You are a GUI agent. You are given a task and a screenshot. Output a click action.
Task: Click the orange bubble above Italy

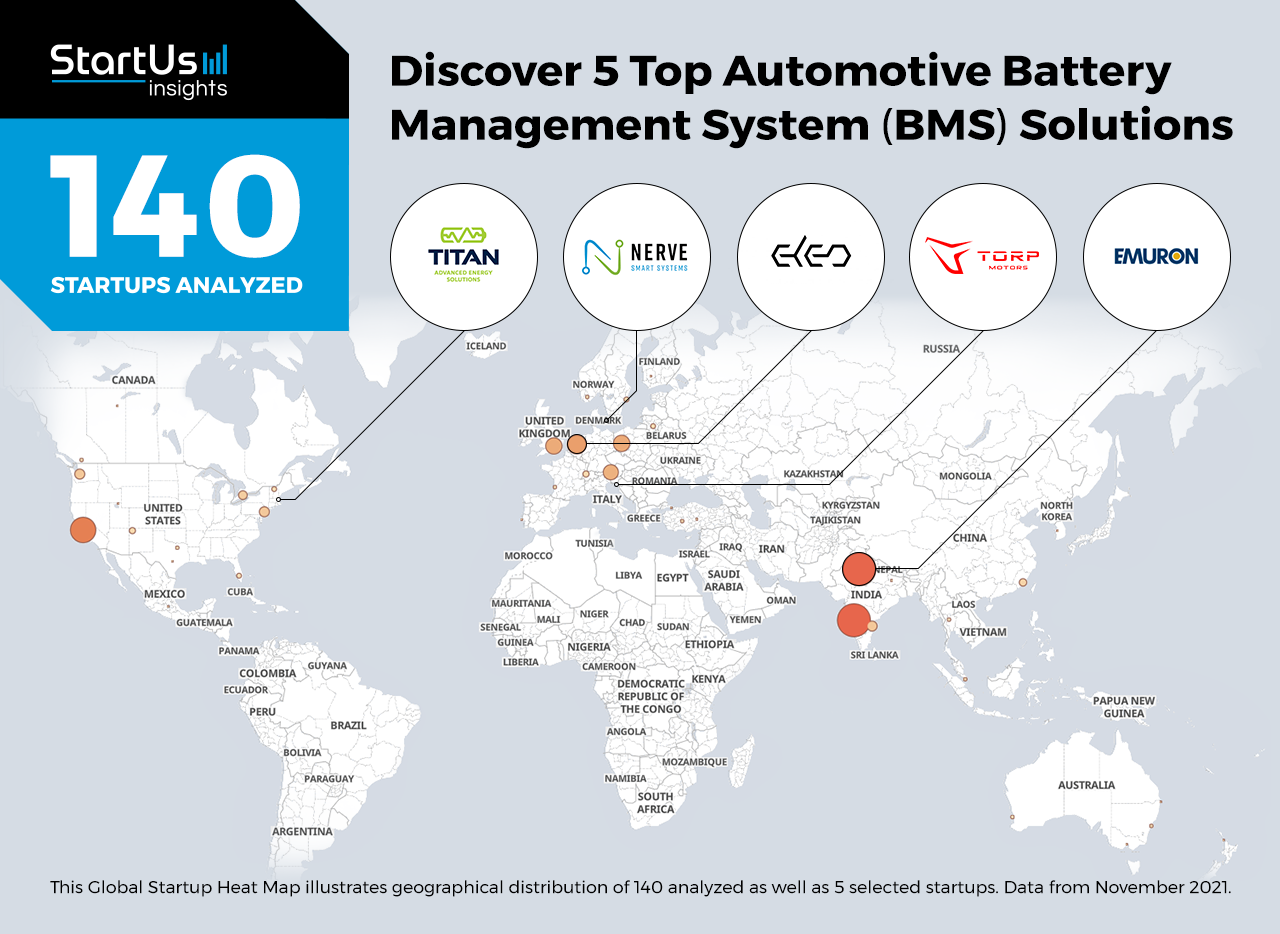pyautogui.click(x=611, y=472)
